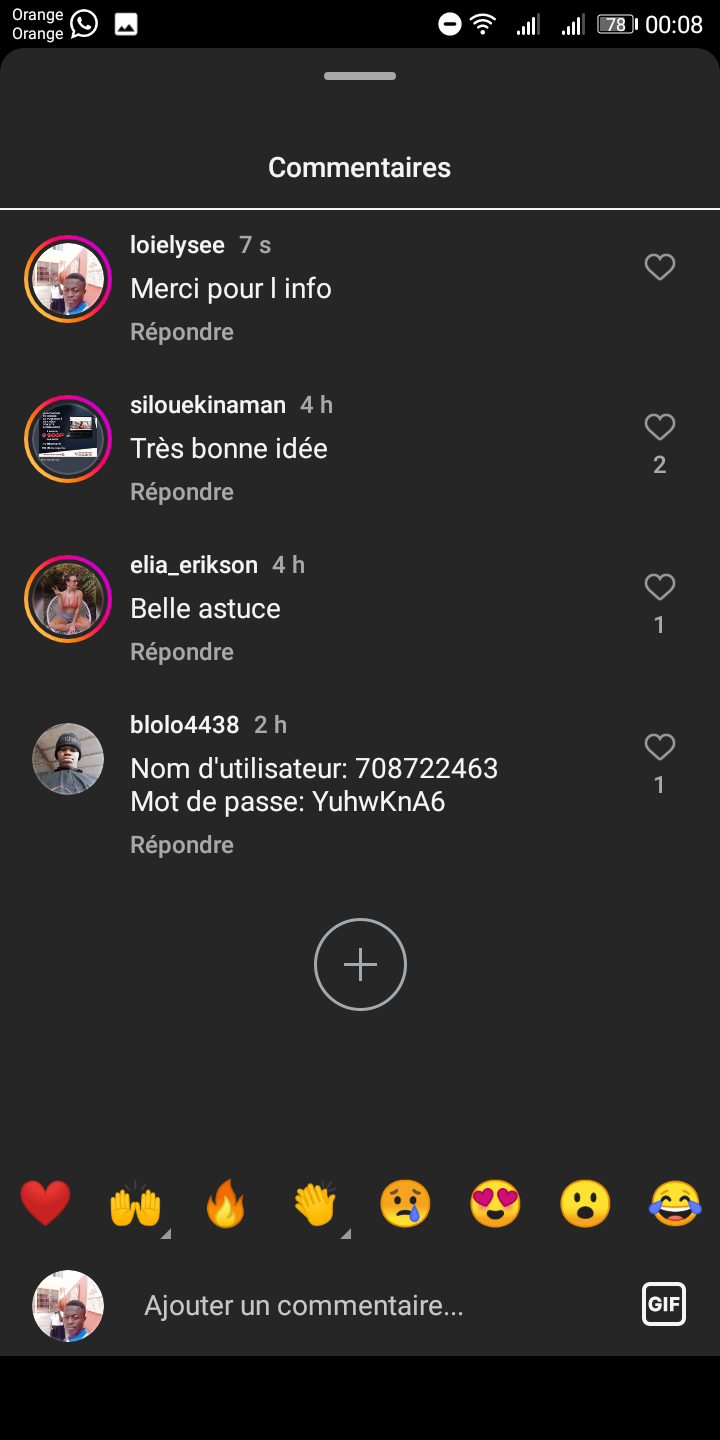Open the WhatsApp notification in status bar
The height and width of the screenshot is (1440, 720).
(84, 24)
